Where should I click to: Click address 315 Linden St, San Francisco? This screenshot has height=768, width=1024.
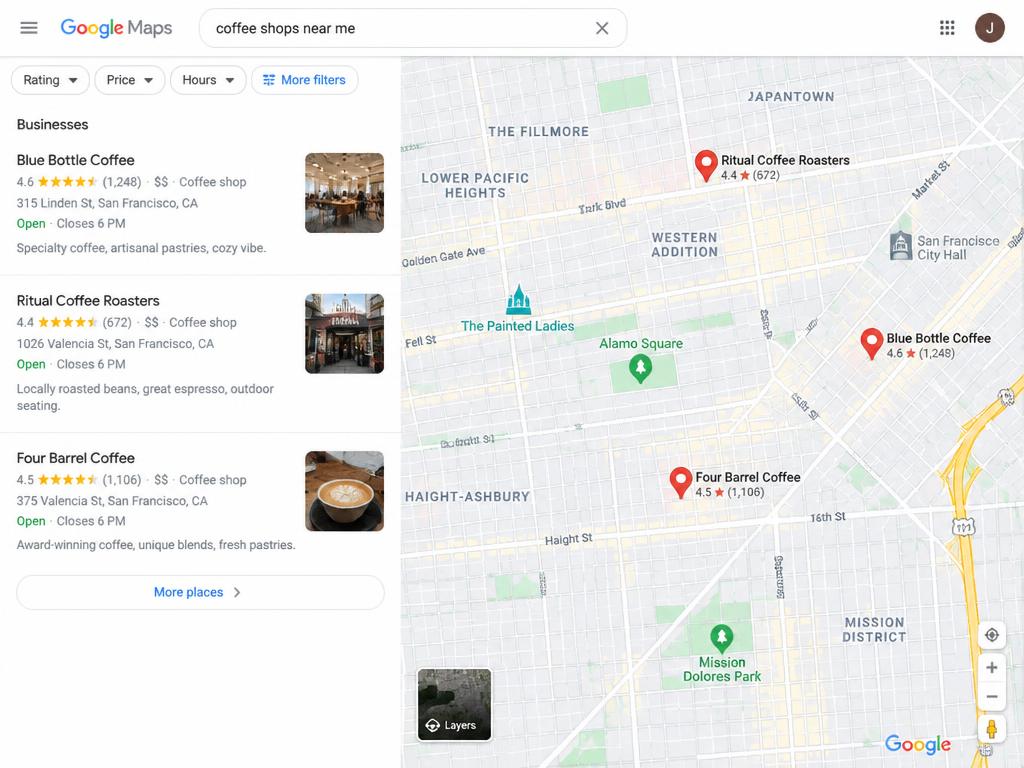tap(107, 203)
